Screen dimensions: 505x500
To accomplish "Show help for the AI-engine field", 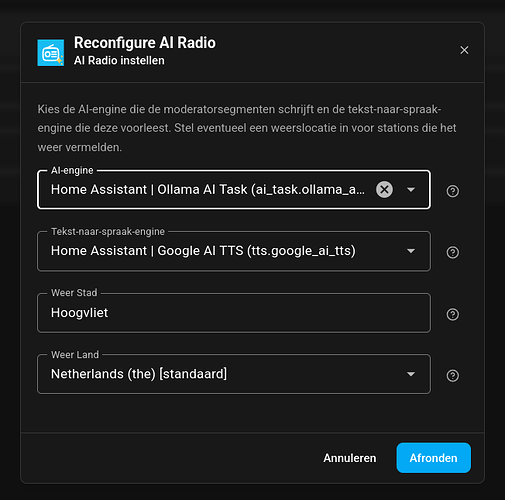I will (x=452, y=191).
